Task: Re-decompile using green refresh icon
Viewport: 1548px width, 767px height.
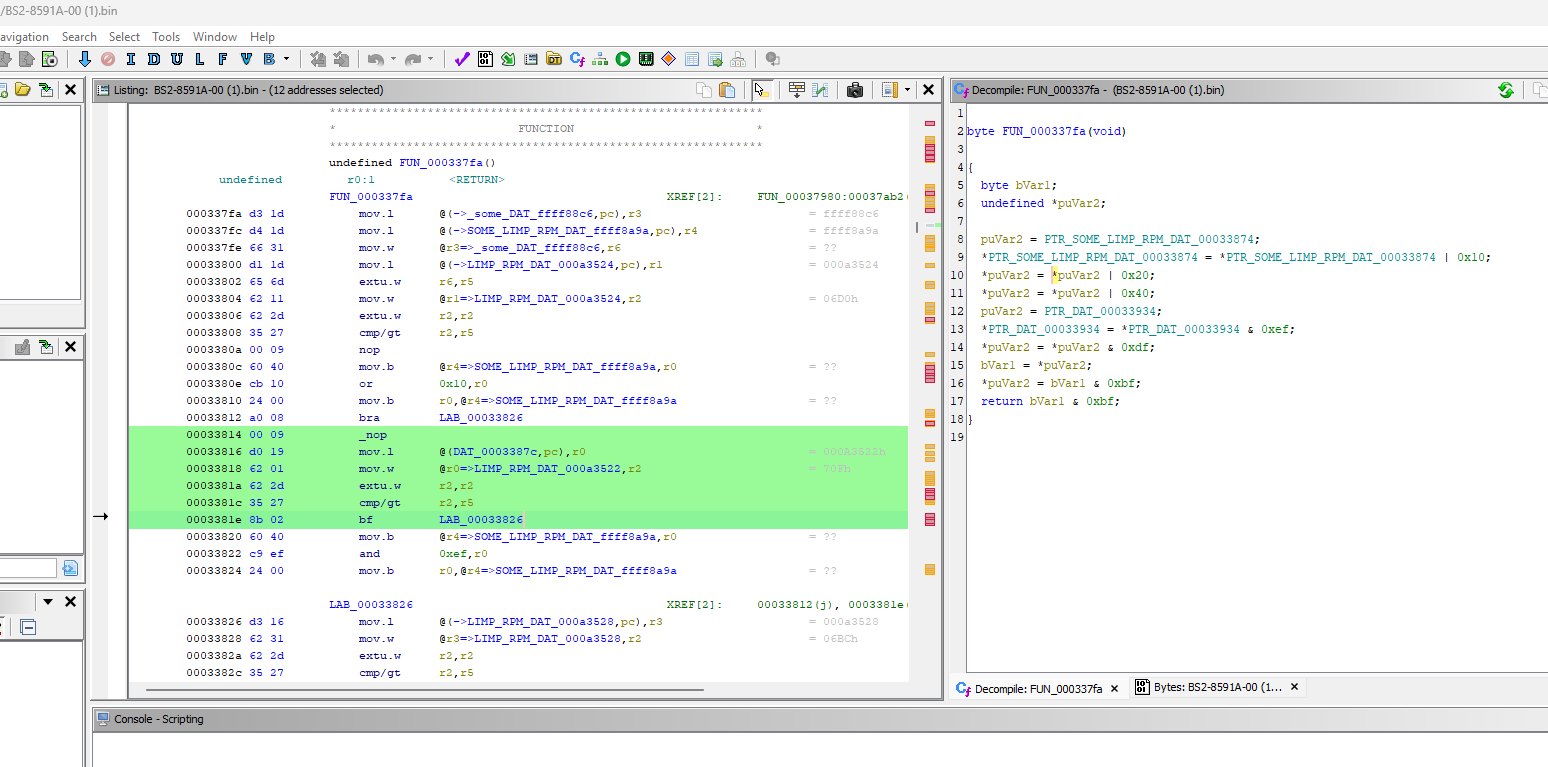Action: (1505, 90)
